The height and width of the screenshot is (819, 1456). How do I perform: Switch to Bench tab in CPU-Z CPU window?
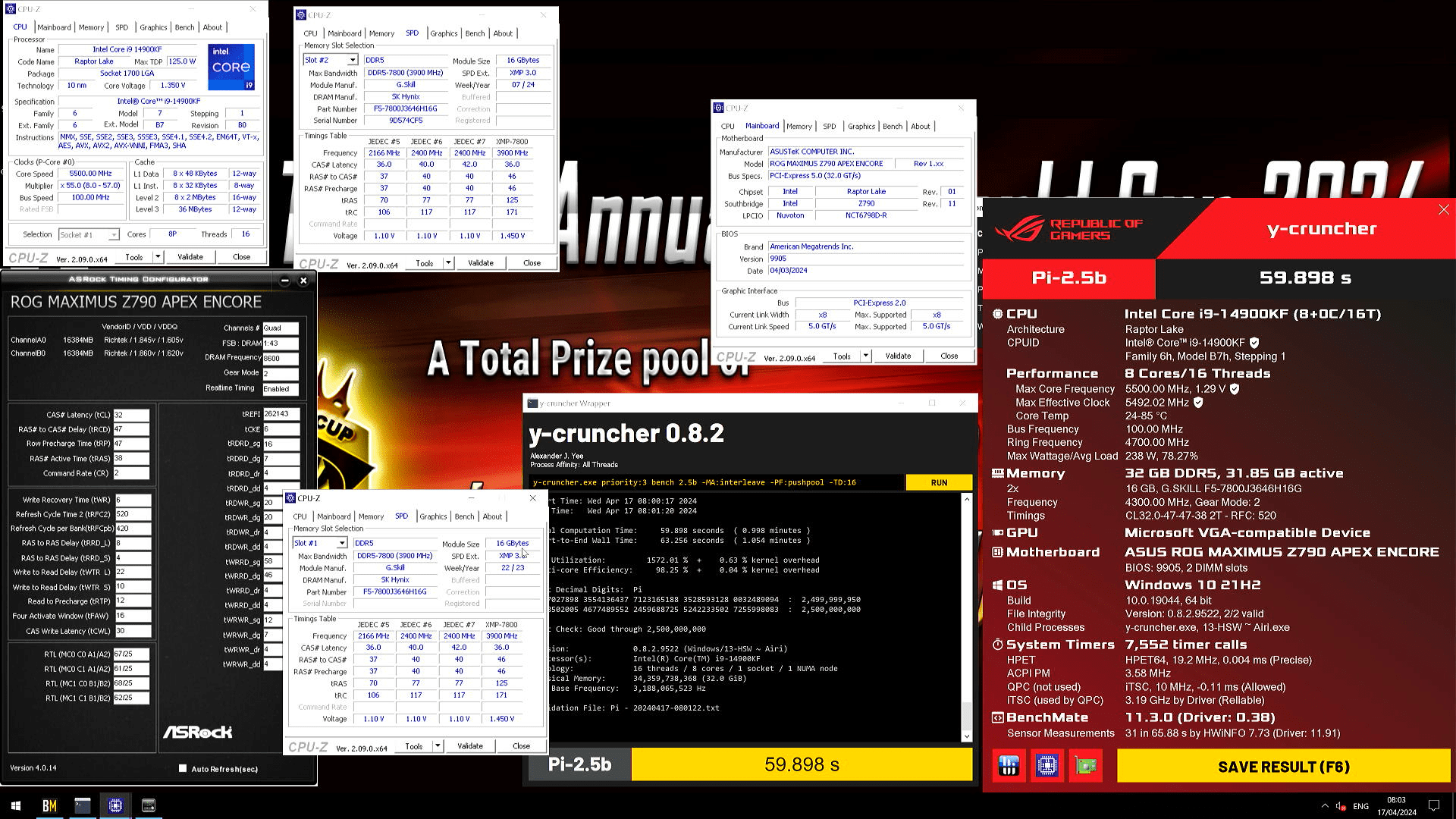pyautogui.click(x=184, y=27)
